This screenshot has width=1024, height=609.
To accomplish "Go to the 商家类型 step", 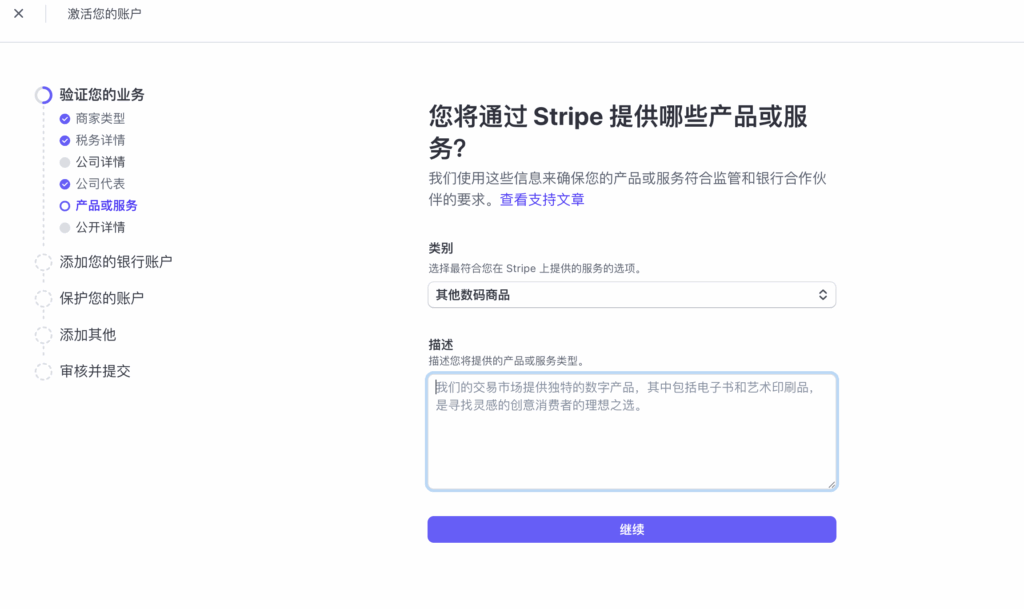I will point(100,118).
